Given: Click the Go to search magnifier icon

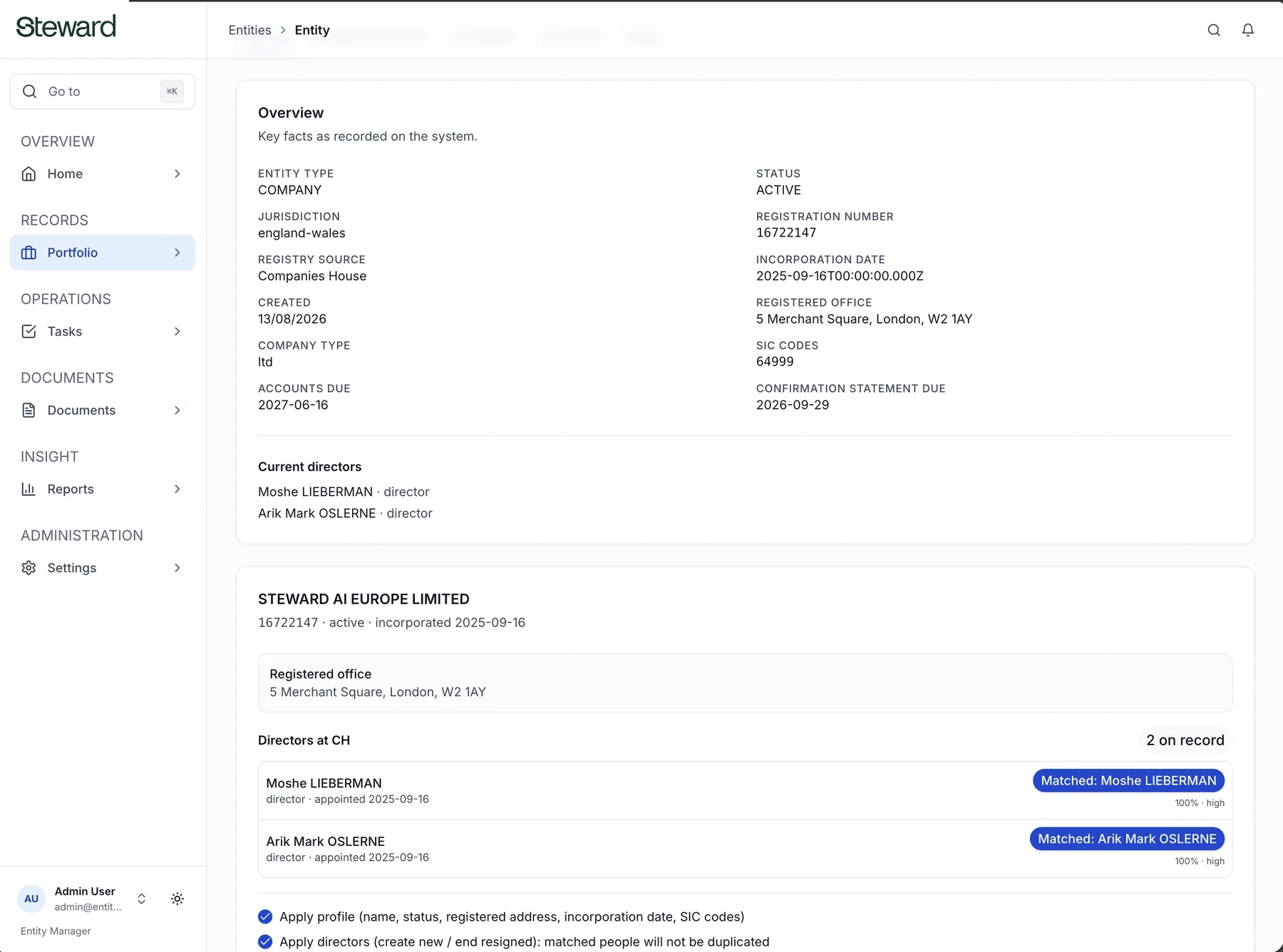Looking at the screenshot, I should 30,91.
